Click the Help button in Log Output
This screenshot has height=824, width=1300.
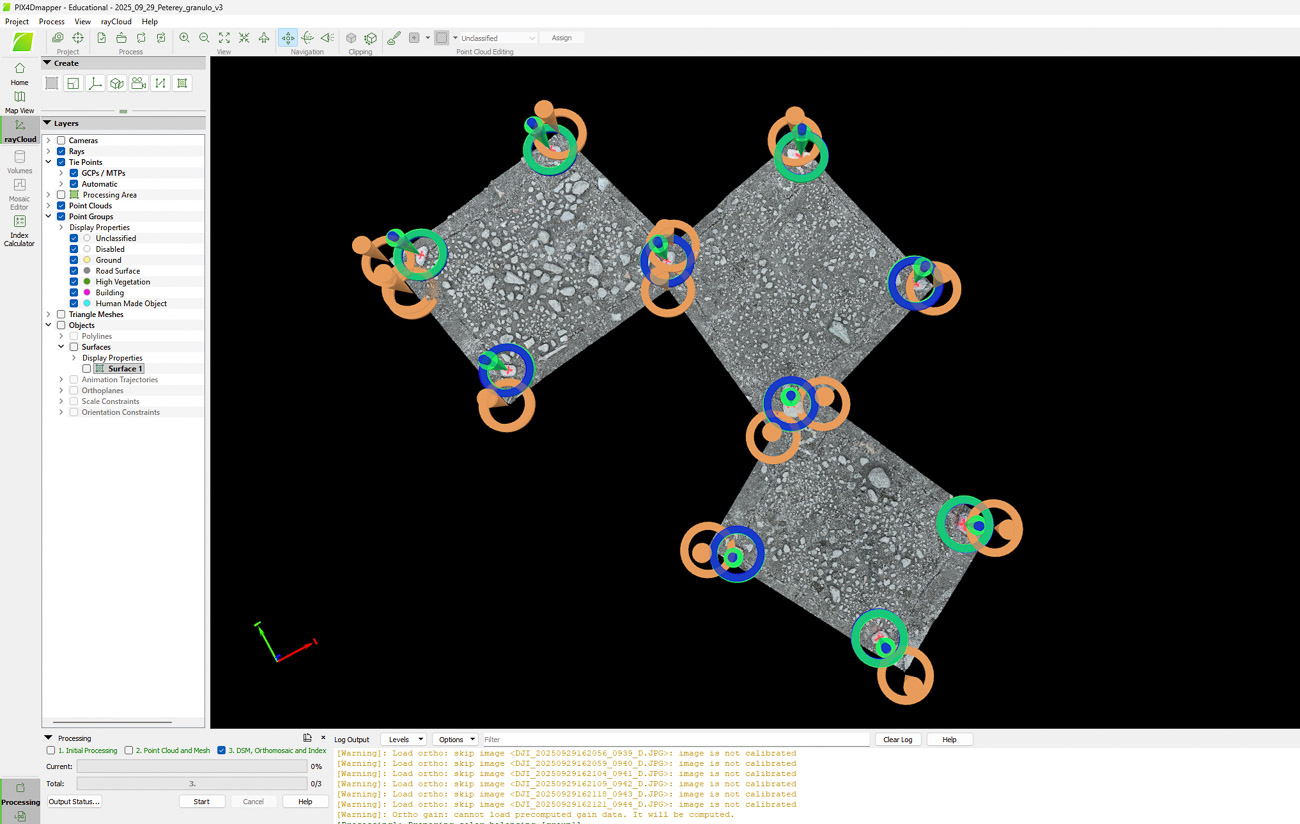tap(949, 740)
